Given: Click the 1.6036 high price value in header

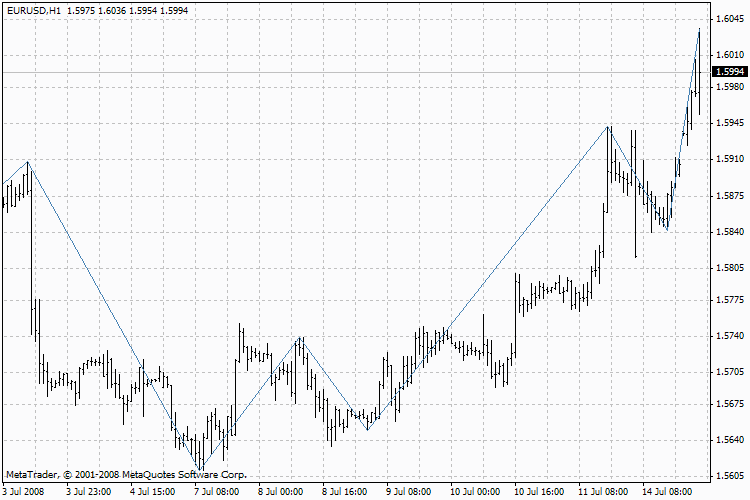Looking at the screenshot, I should [112, 11].
